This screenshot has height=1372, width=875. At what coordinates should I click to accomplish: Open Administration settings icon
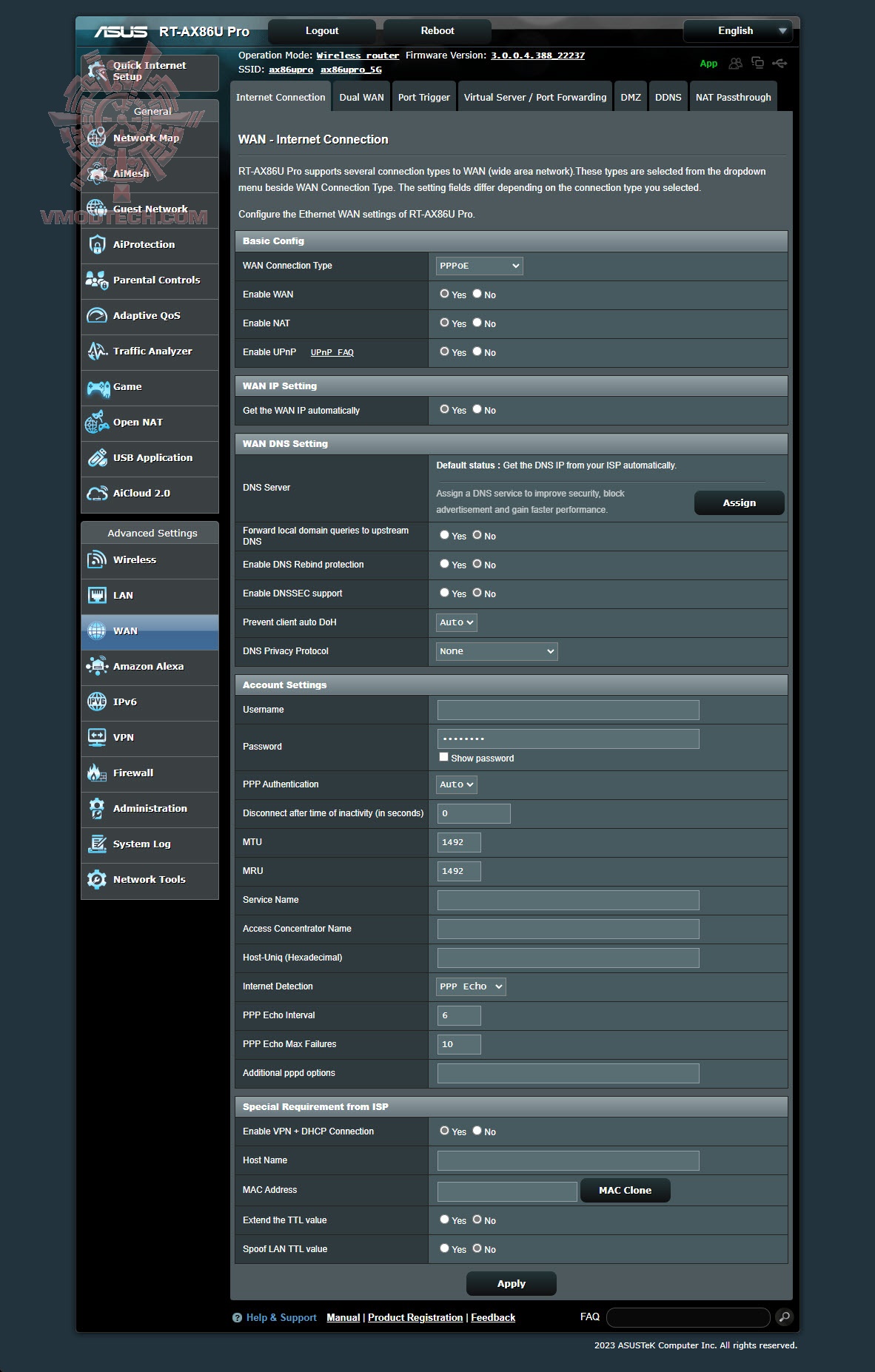pyautogui.click(x=97, y=808)
